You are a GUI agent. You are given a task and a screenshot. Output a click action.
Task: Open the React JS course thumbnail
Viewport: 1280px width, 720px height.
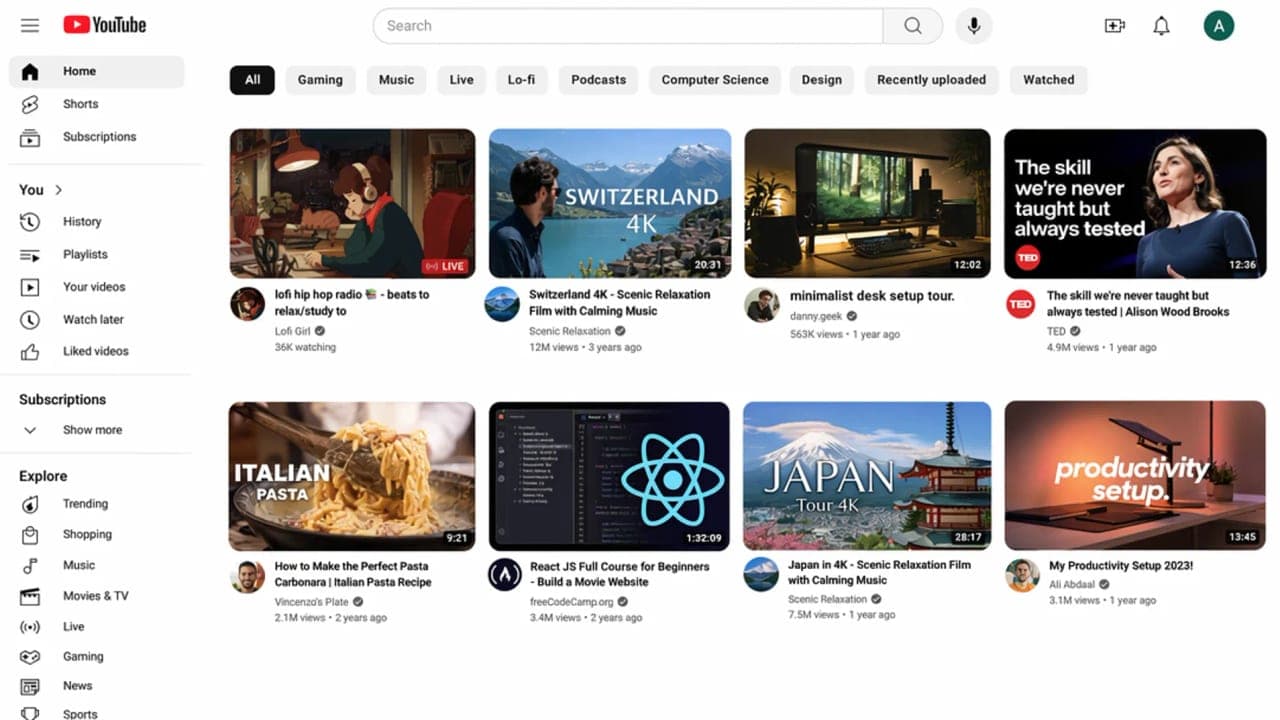coord(609,476)
